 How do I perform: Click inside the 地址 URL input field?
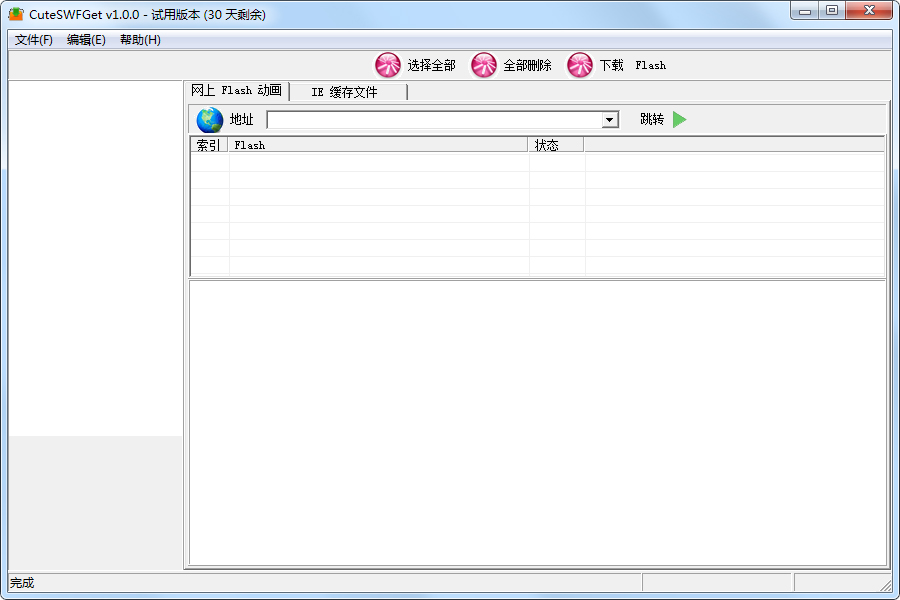pyautogui.click(x=430, y=119)
